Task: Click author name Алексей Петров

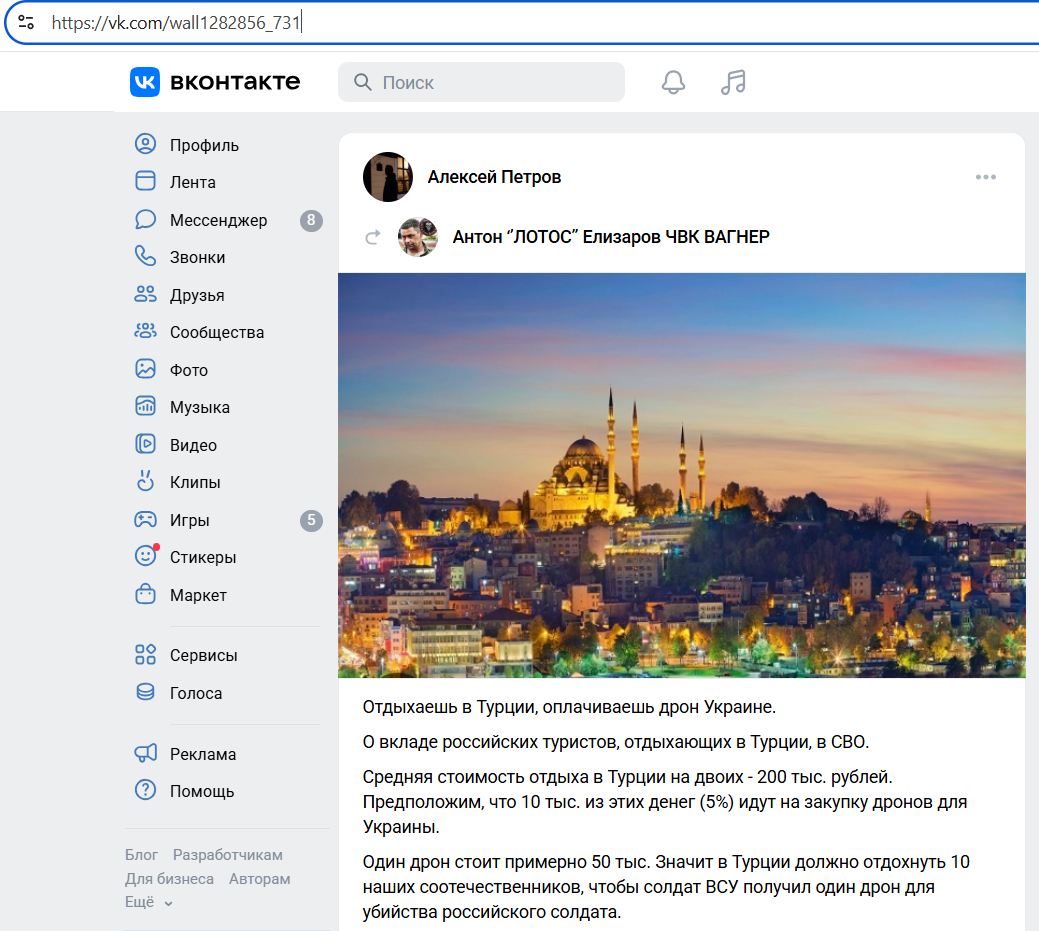Action: (494, 177)
